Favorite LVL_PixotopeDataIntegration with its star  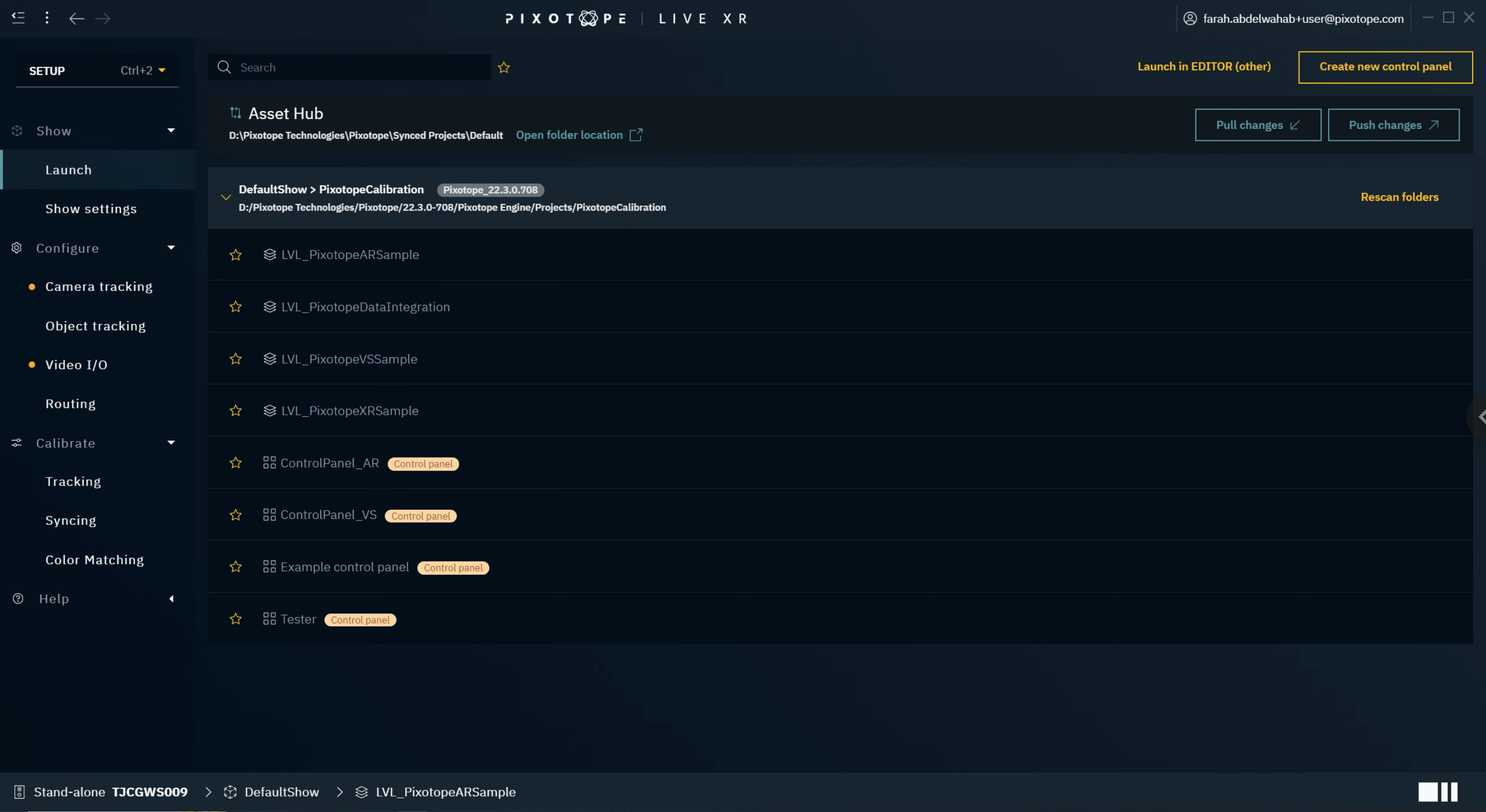tap(235, 307)
